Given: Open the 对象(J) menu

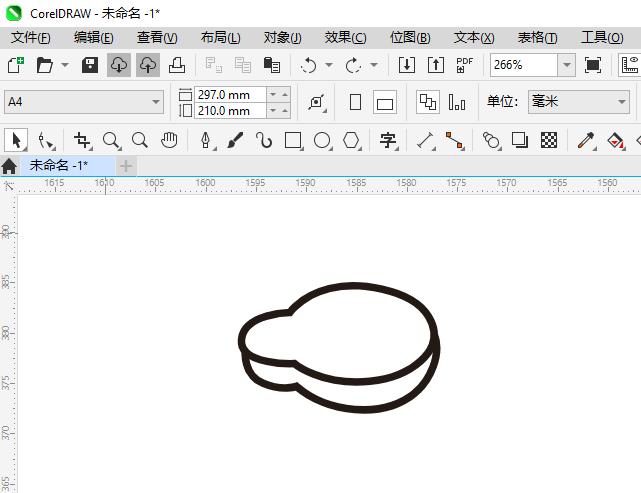Looking at the screenshot, I should pos(282,38).
